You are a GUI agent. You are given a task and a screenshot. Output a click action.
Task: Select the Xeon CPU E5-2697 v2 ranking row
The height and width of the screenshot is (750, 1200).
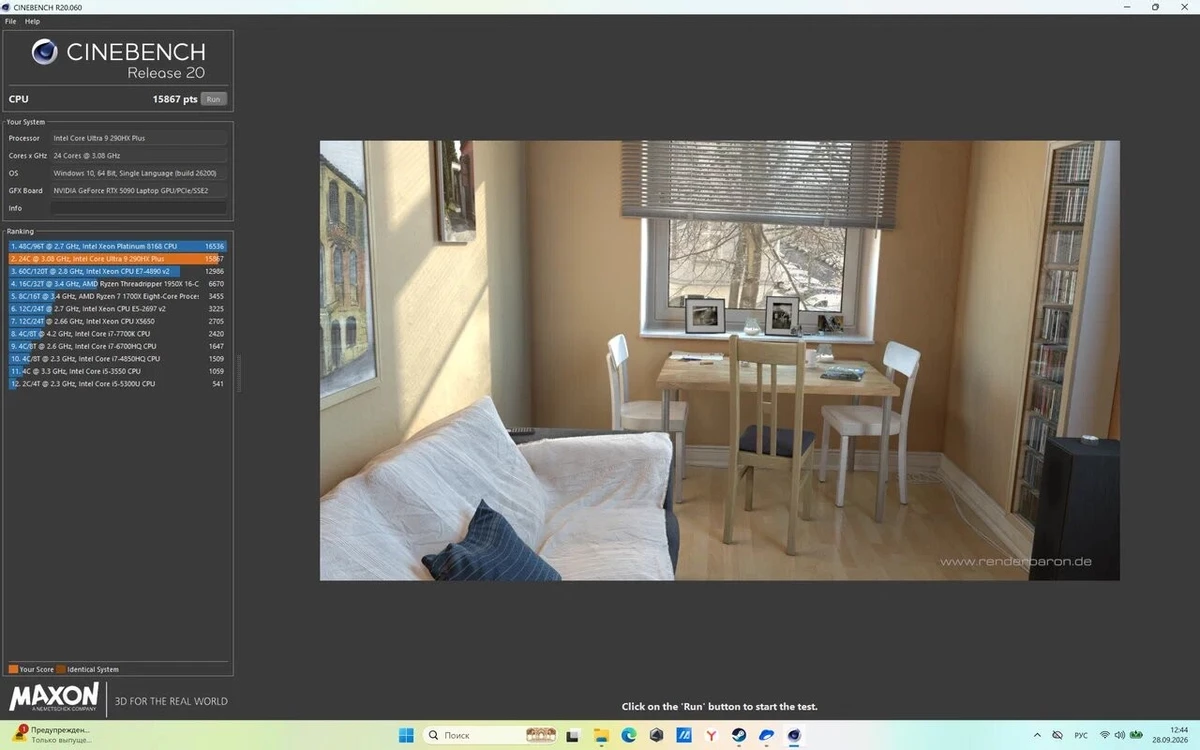118,309
